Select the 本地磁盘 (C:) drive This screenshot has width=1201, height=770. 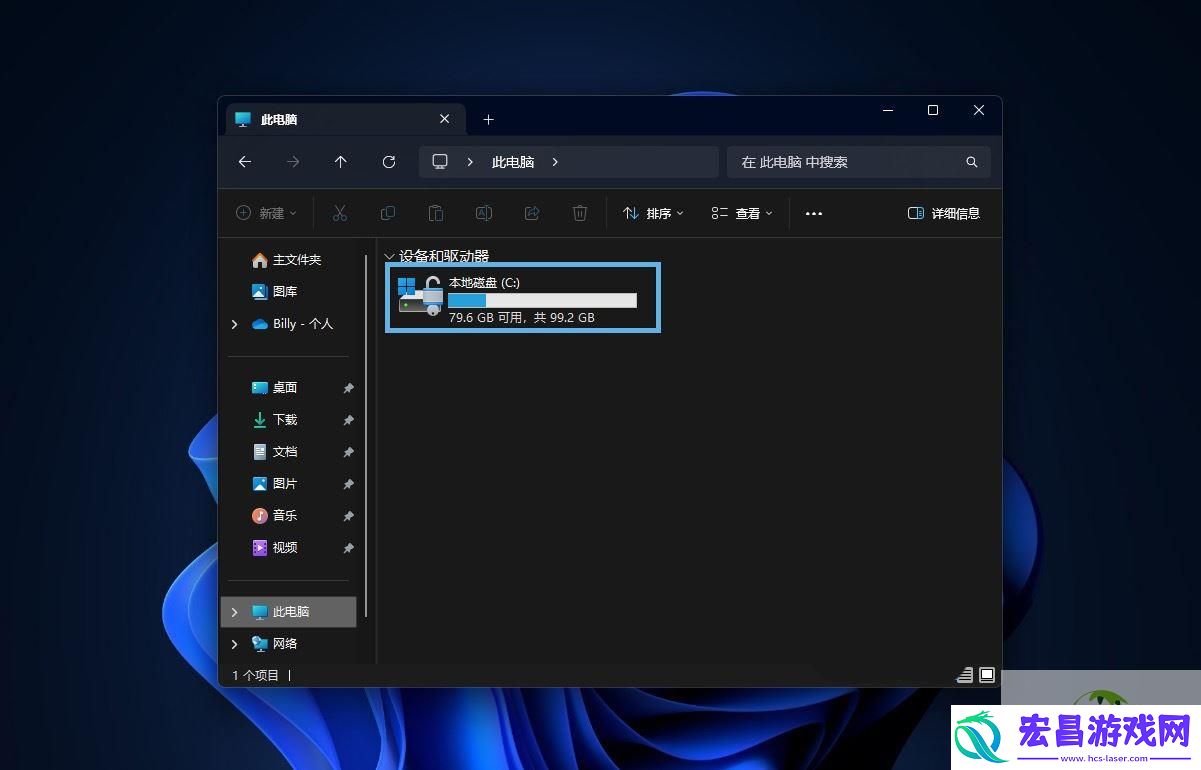pyautogui.click(x=523, y=297)
